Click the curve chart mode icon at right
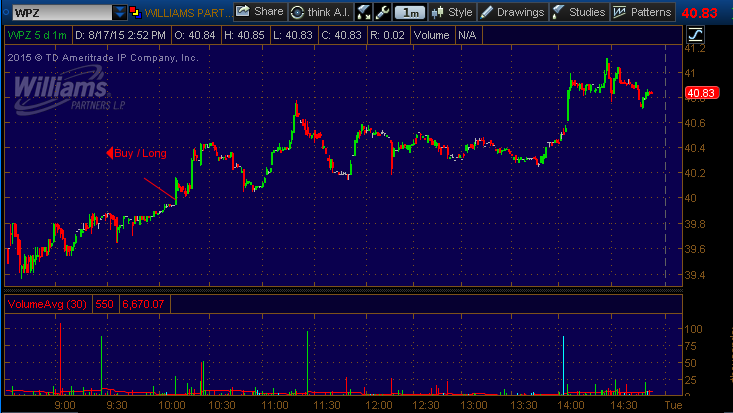 [695, 35]
